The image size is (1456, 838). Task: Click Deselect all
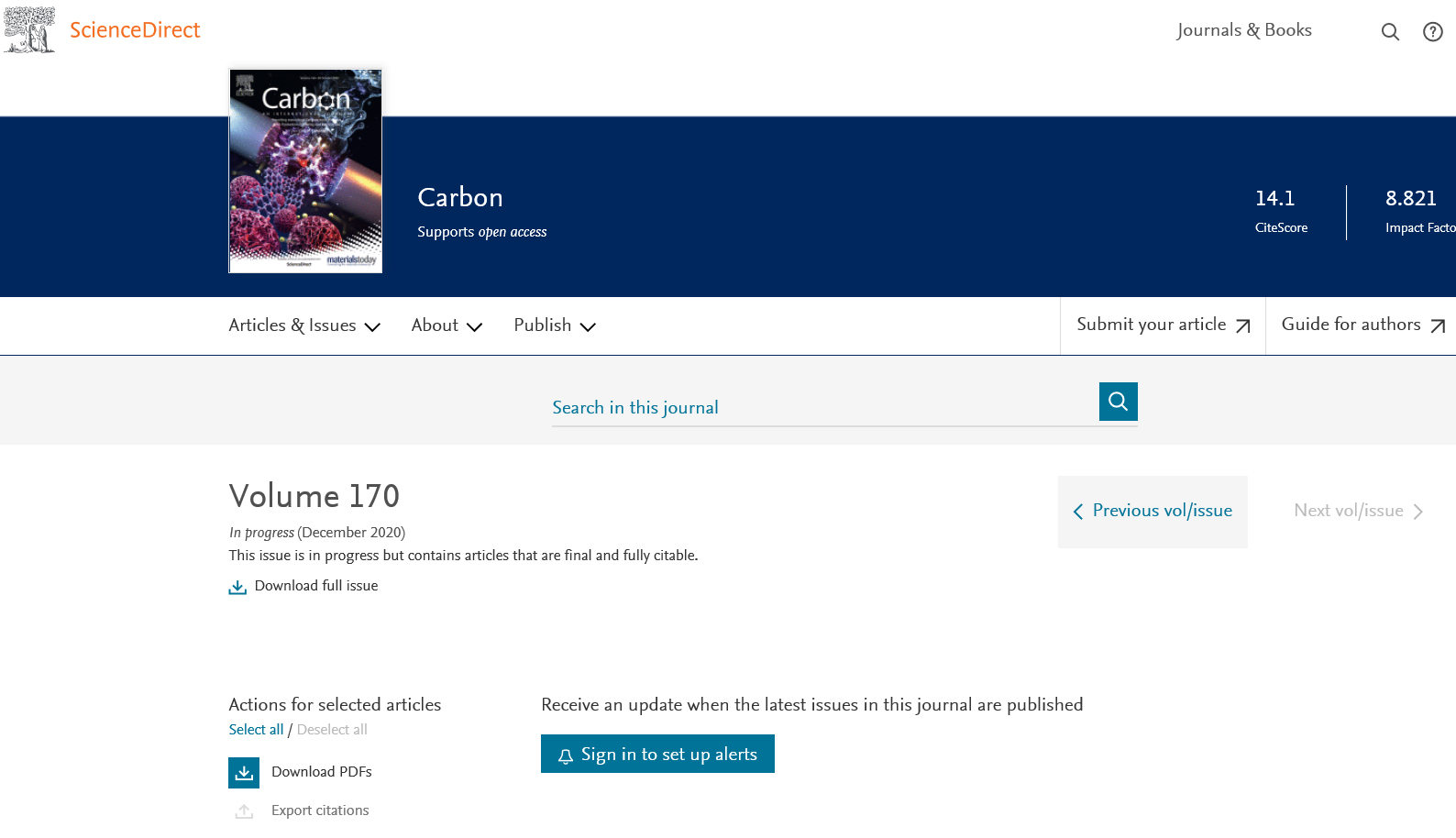pos(332,730)
